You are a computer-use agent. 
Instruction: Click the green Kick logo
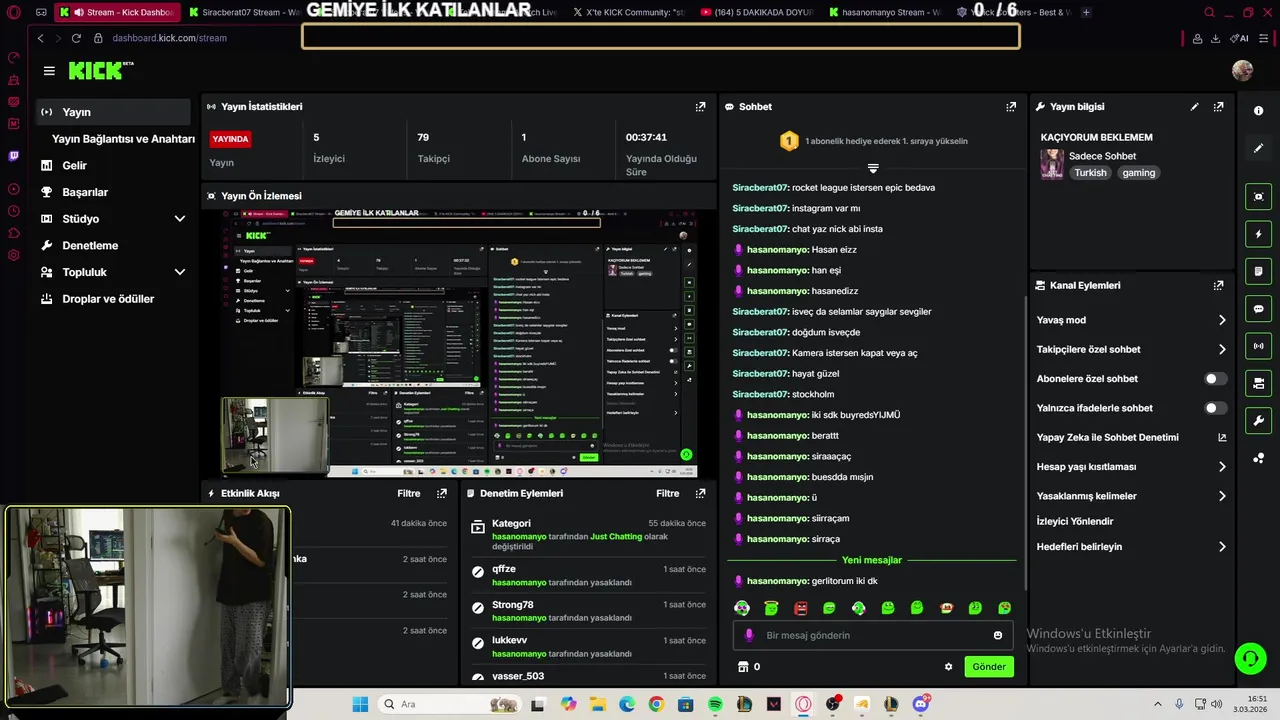point(96,70)
